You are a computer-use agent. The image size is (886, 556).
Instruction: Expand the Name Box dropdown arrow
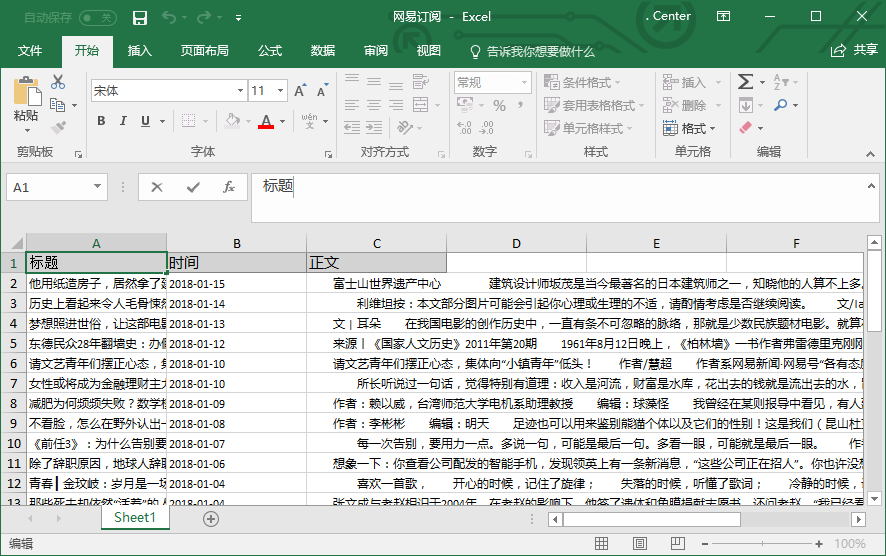tap(97, 186)
